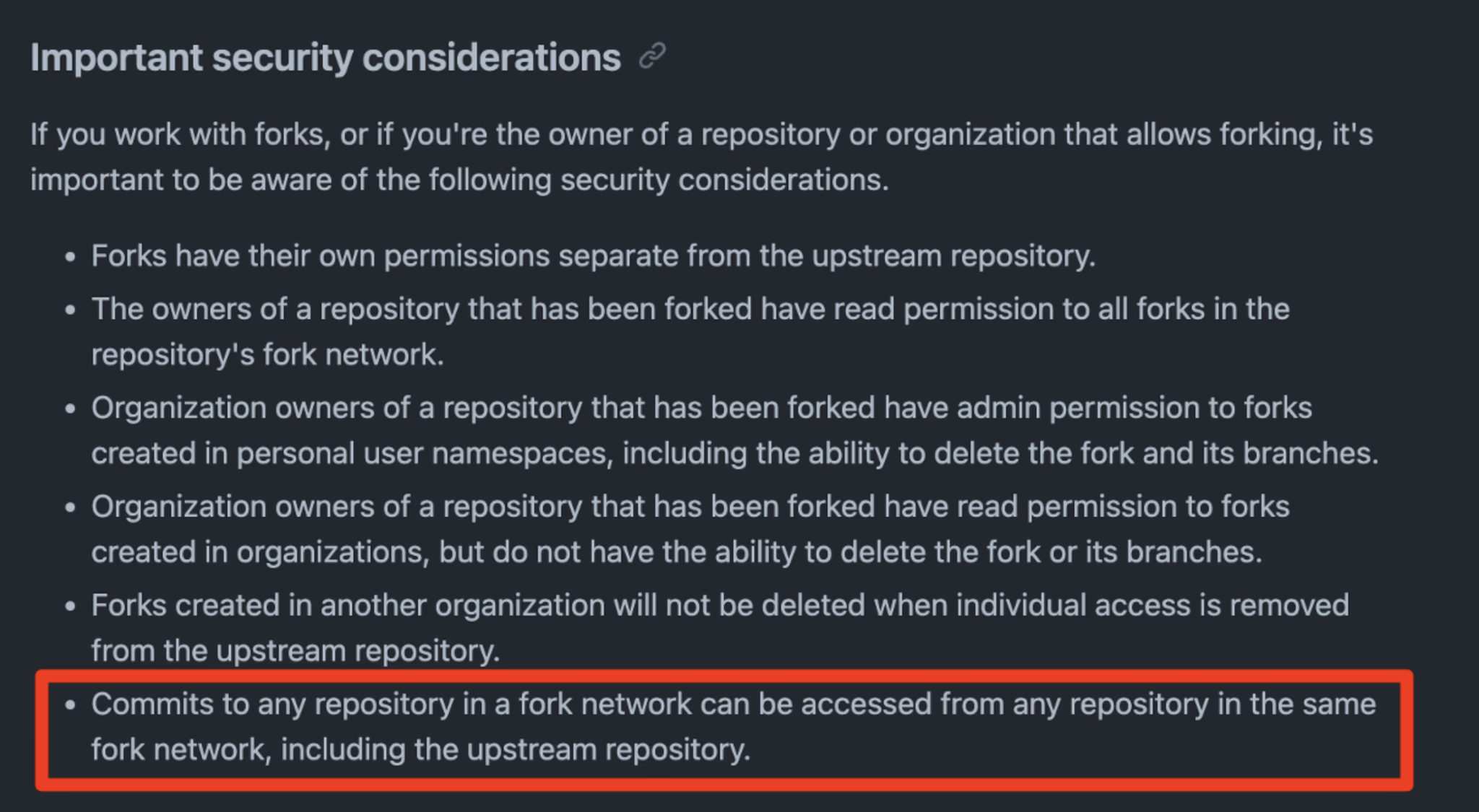Click "fork network, including the upstream repository."
1479x812 pixels.
pyautogui.click(x=420, y=750)
